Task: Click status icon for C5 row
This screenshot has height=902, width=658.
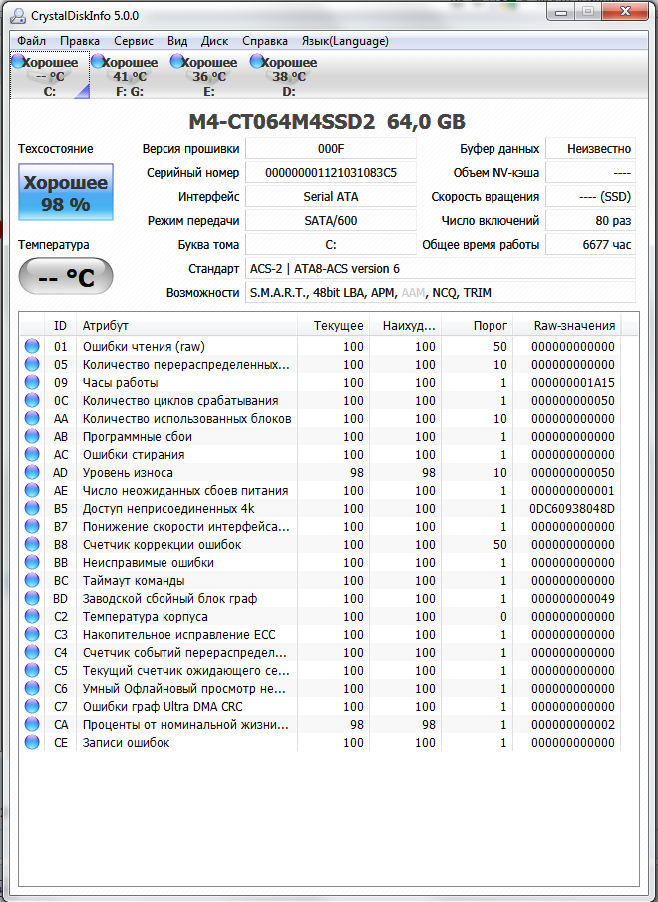Action: coord(32,671)
